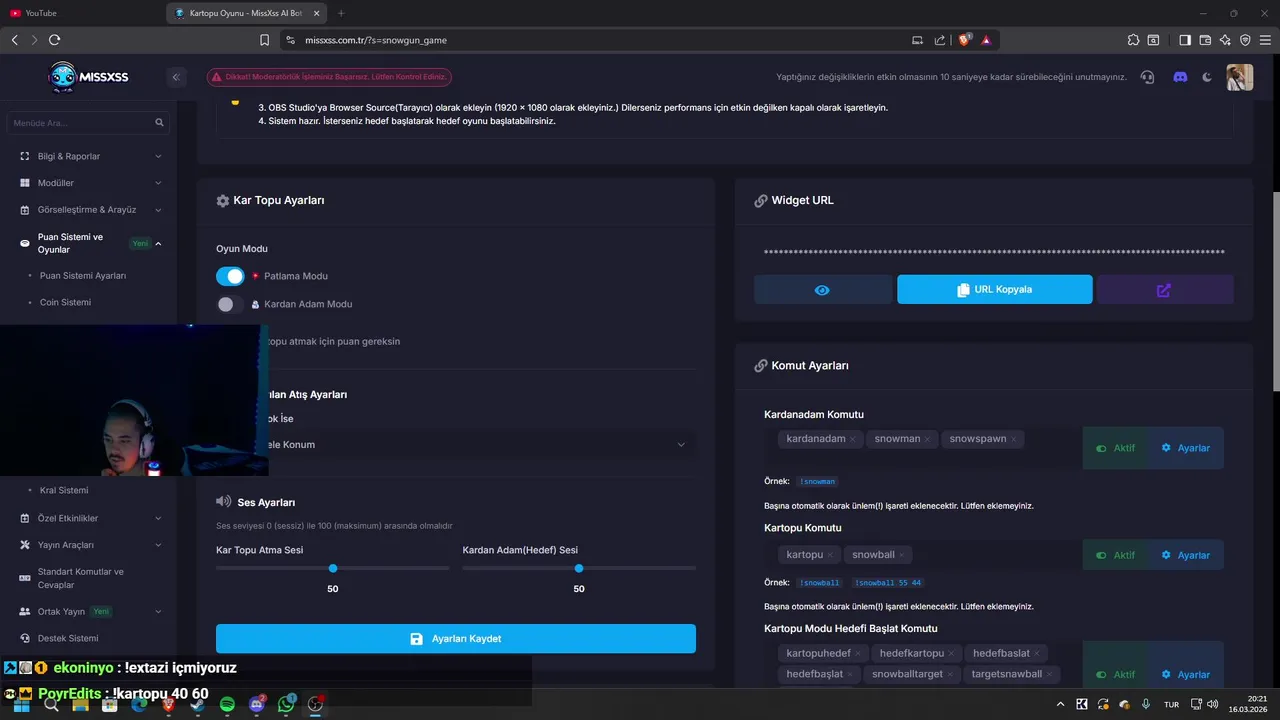The image size is (1280, 720).
Task: Open Ayarlar for Kartopu Komutu
Action: coord(1185,555)
